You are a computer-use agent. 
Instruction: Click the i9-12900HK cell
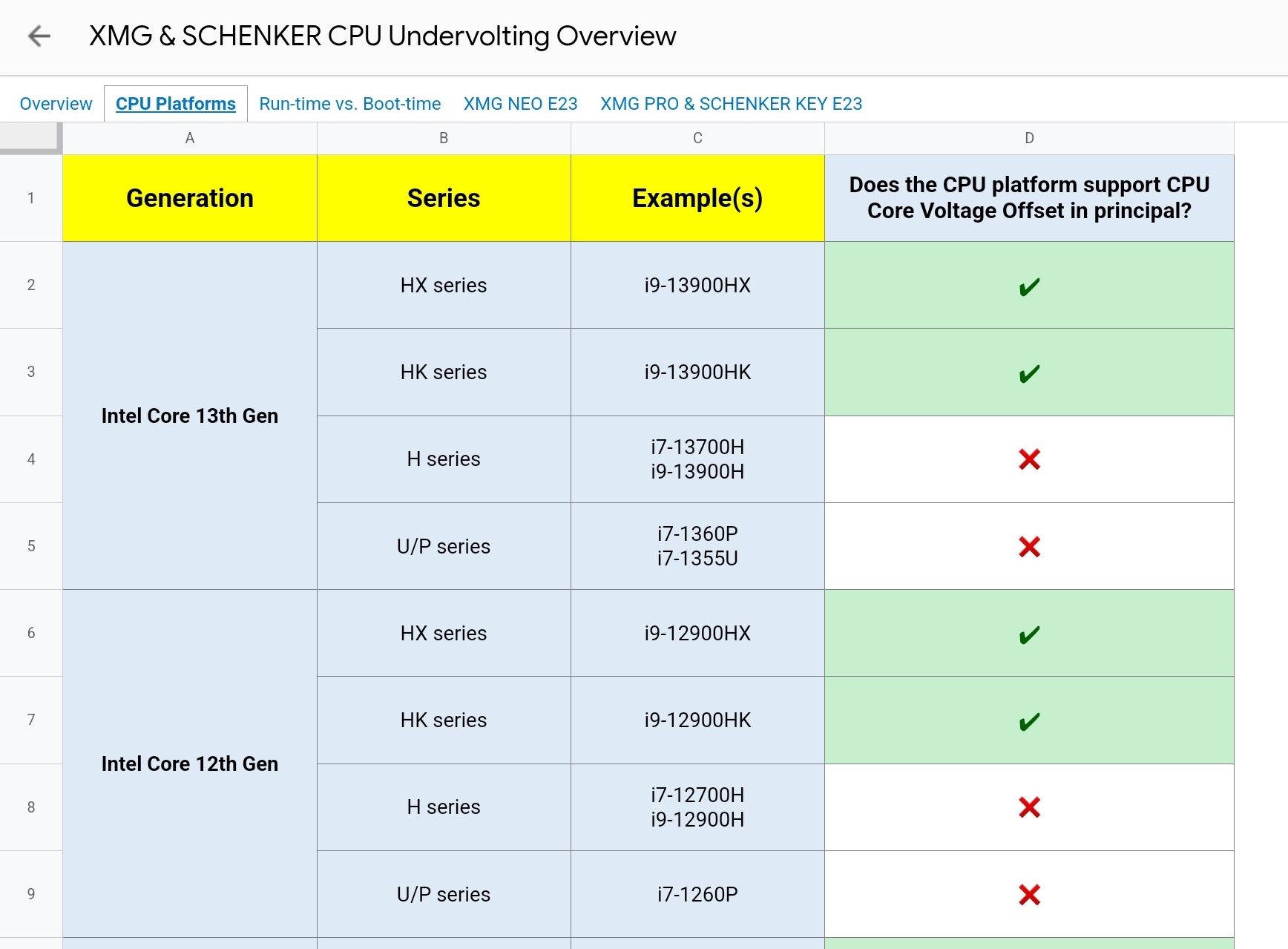[697, 720]
